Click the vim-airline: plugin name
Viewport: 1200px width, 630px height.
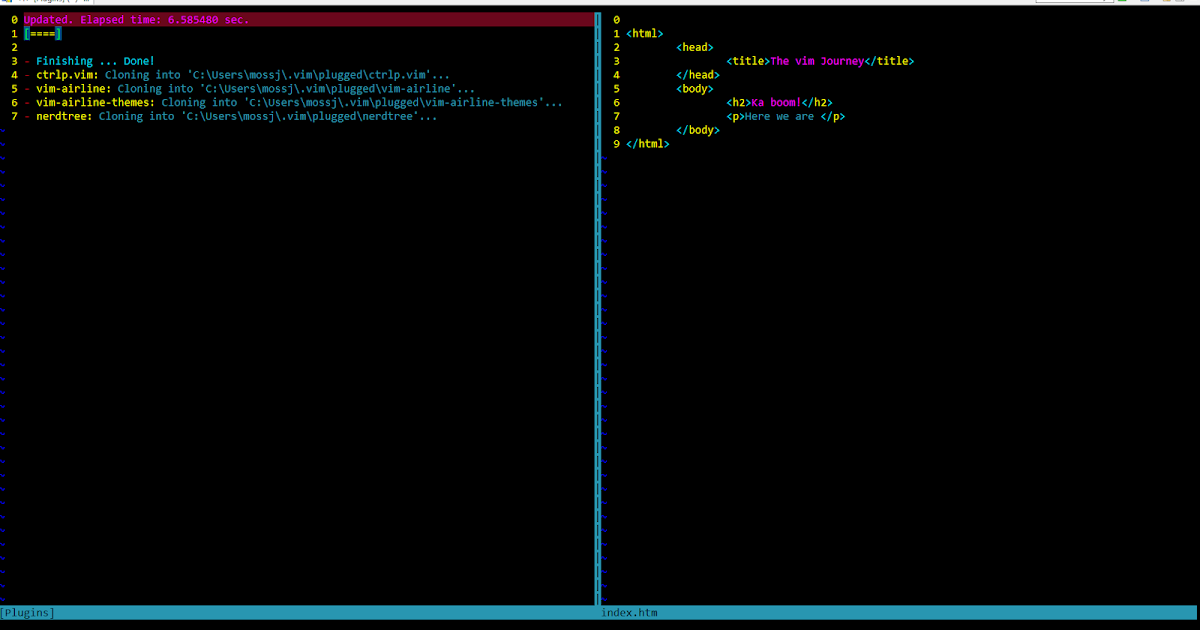(74, 89)
